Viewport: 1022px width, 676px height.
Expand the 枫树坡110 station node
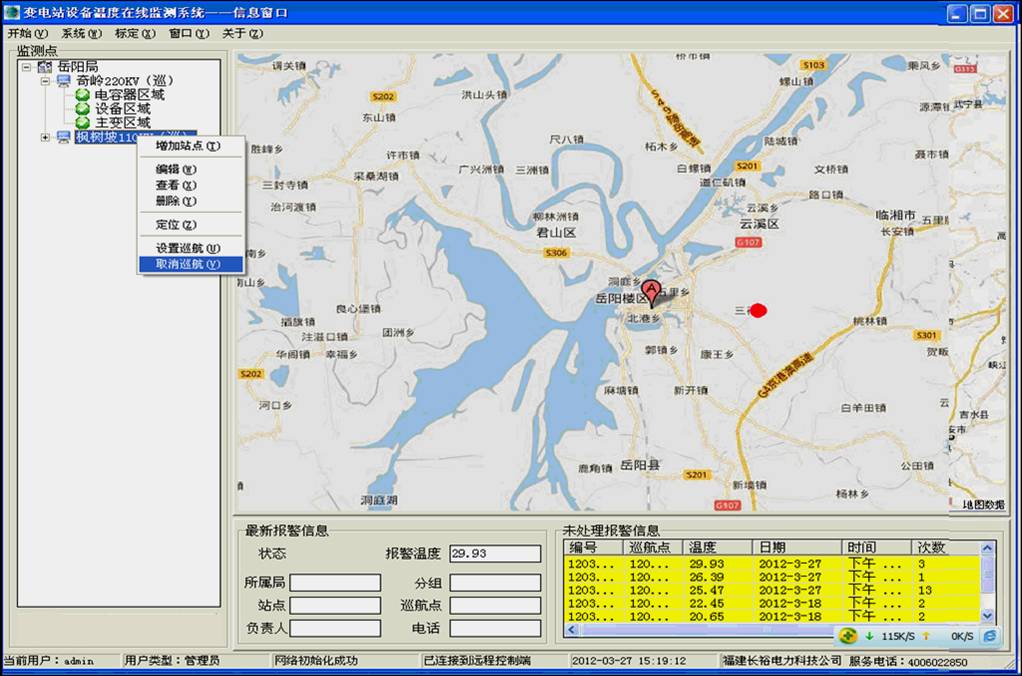[45, 137]
